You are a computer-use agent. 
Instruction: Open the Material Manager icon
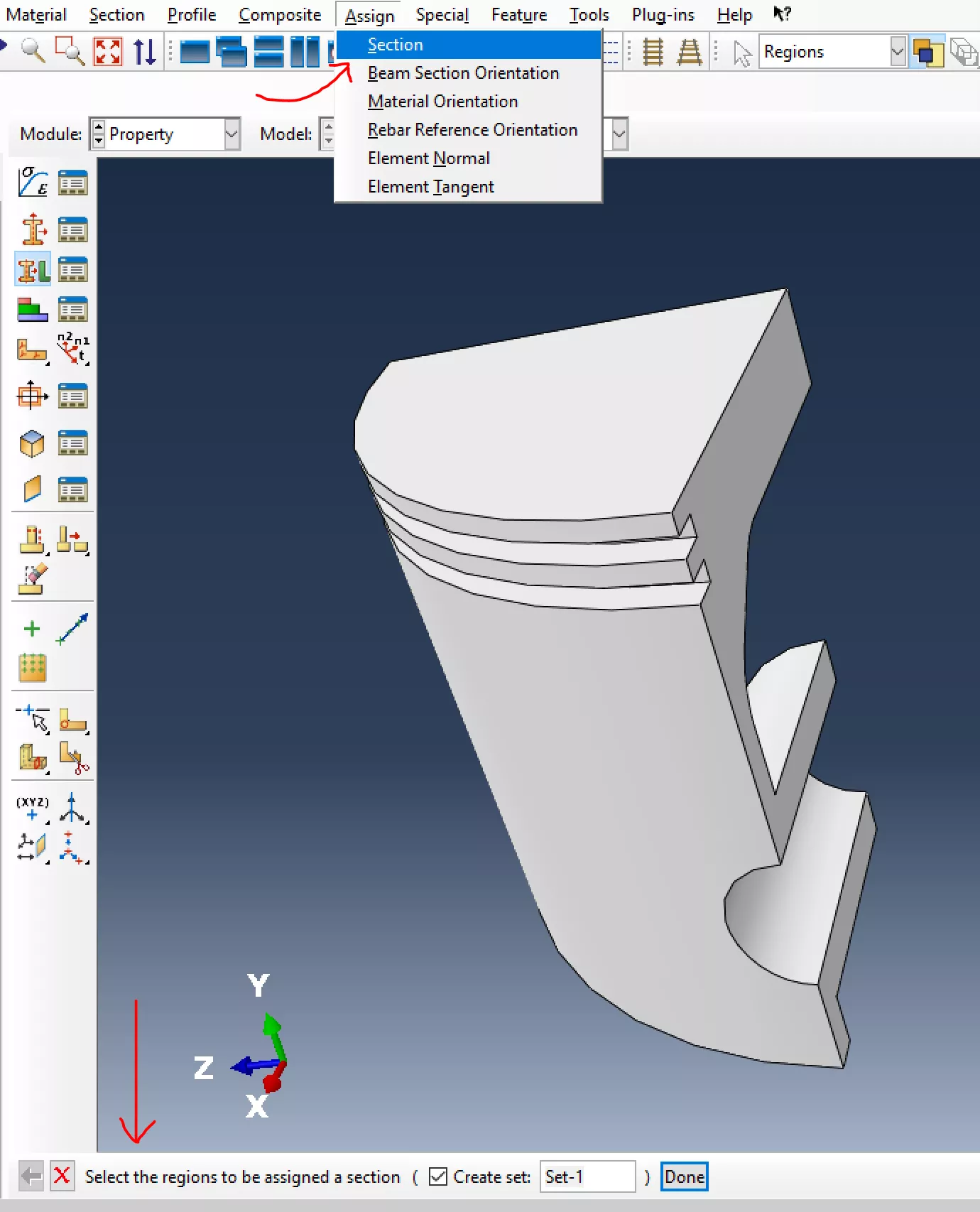(72, 183)
